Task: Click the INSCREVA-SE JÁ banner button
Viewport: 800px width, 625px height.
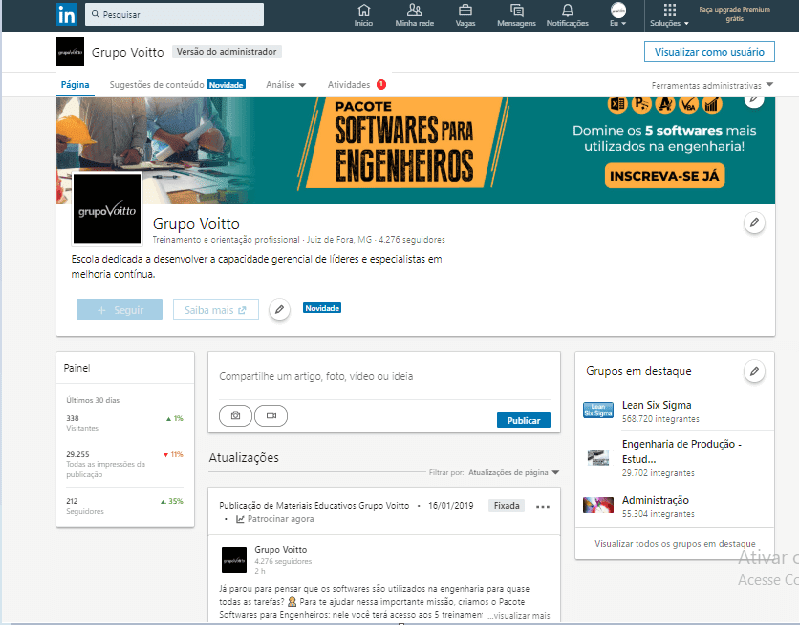Action: [x=664, y=176]
